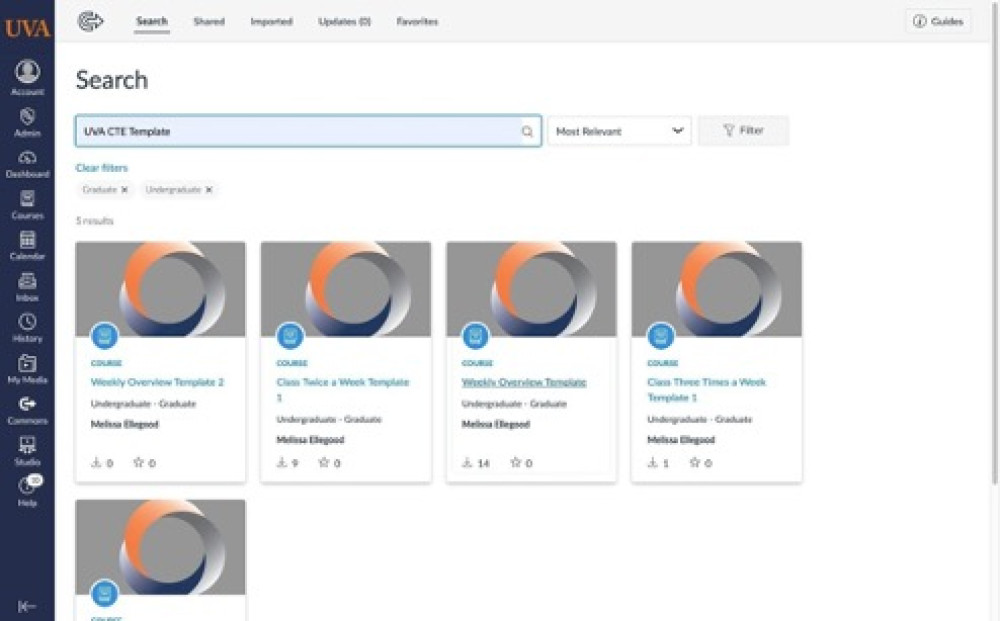The height and width of the screenshot is (621, 1000).
Task: Open the Inbox from sidebar
Action: coord(27,287)
